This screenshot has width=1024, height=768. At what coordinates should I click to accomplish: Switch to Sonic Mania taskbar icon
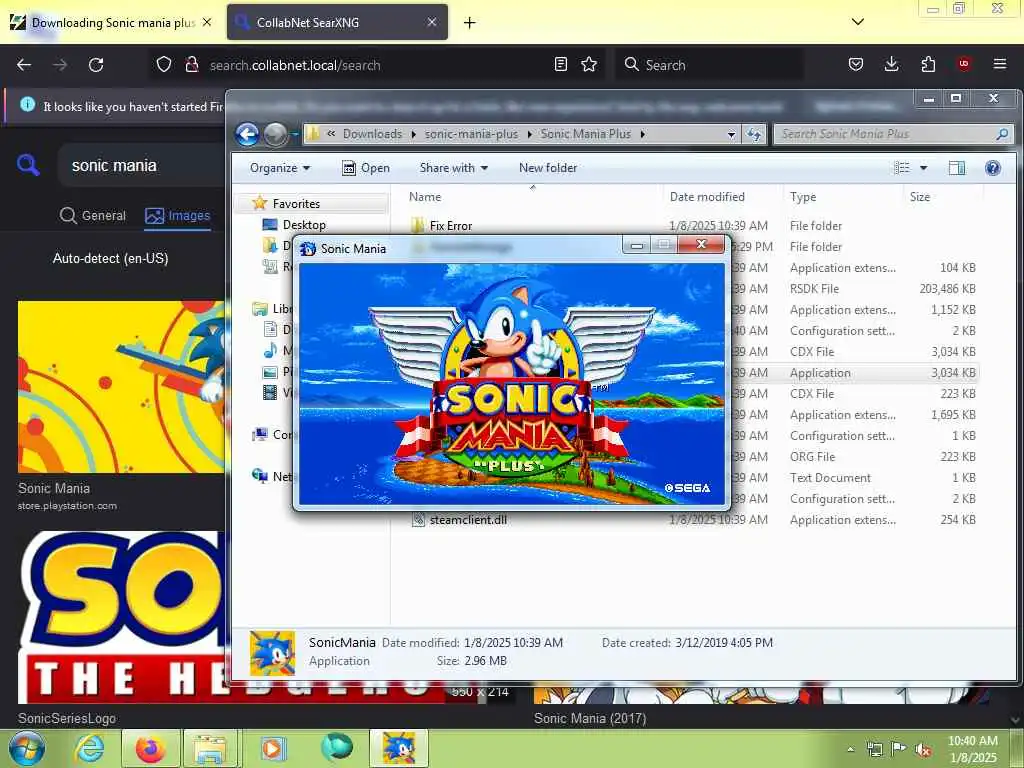[398, 748]
